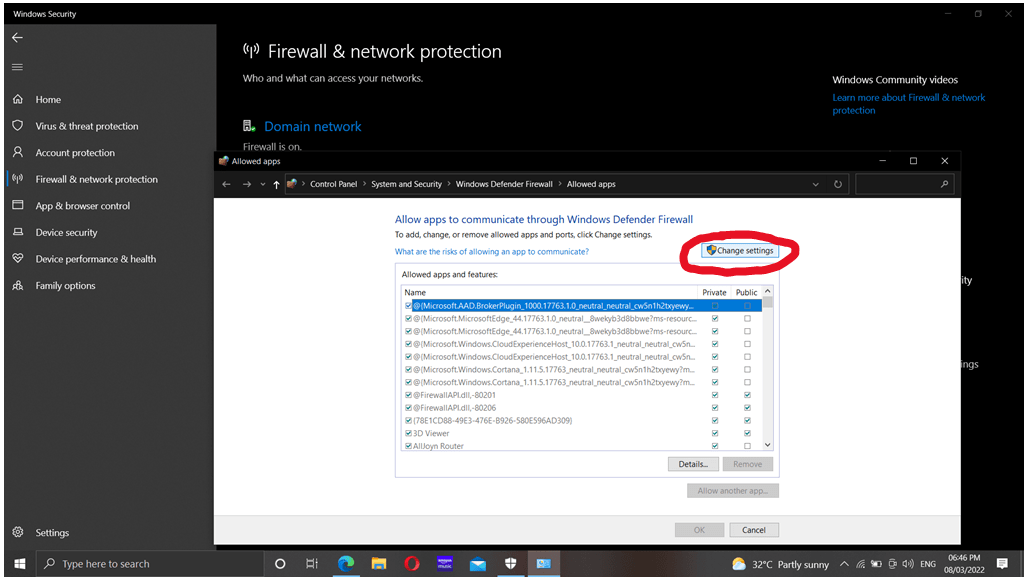This screenshot has height=582, width=1027.
Task: Open Firewall & network protection in sidebar
Action: point(96,179)
